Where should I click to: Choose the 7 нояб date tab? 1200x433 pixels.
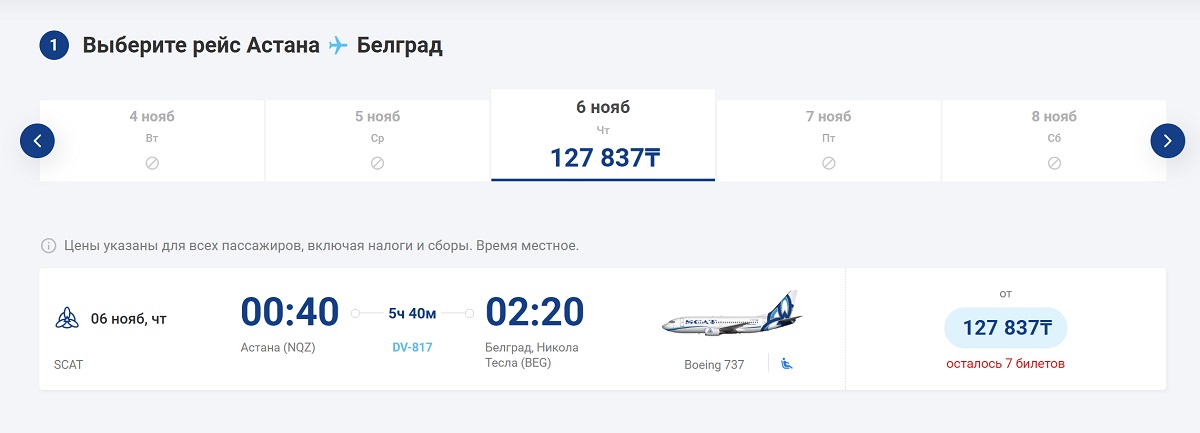click(828, 138)
